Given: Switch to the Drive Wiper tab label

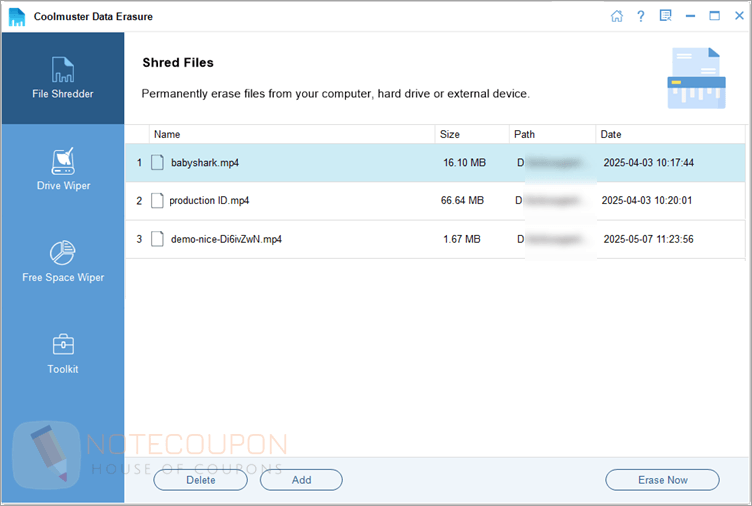Looking at the screenshot, I should click(x=63, y=186).
